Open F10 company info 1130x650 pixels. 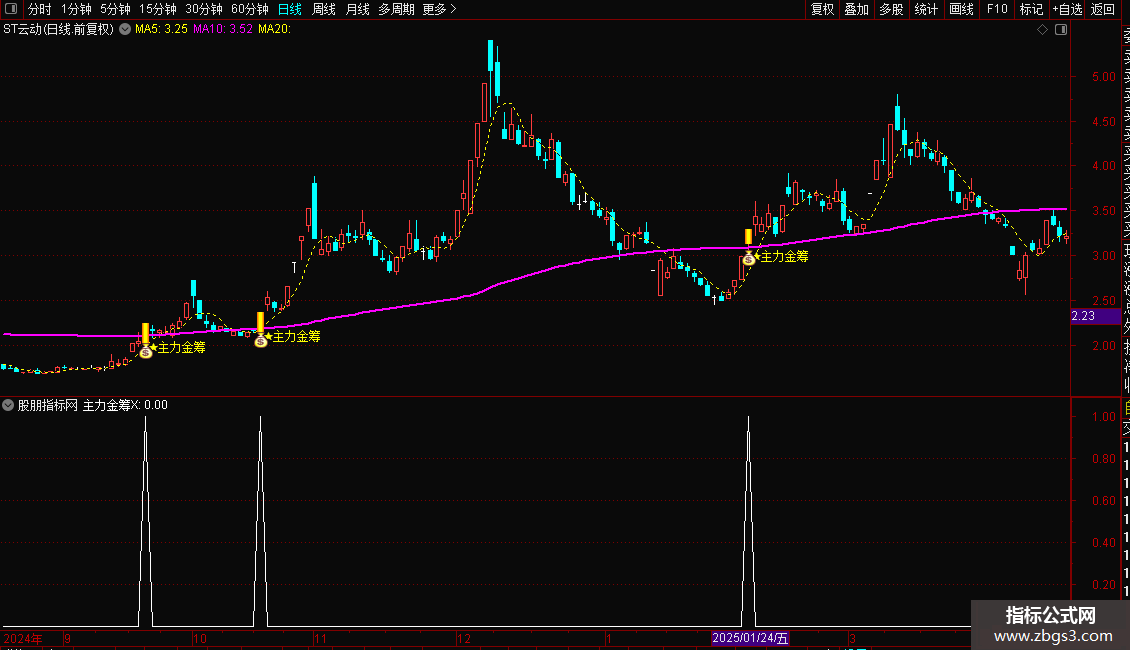pyautogui.click(x=997, y=9)
